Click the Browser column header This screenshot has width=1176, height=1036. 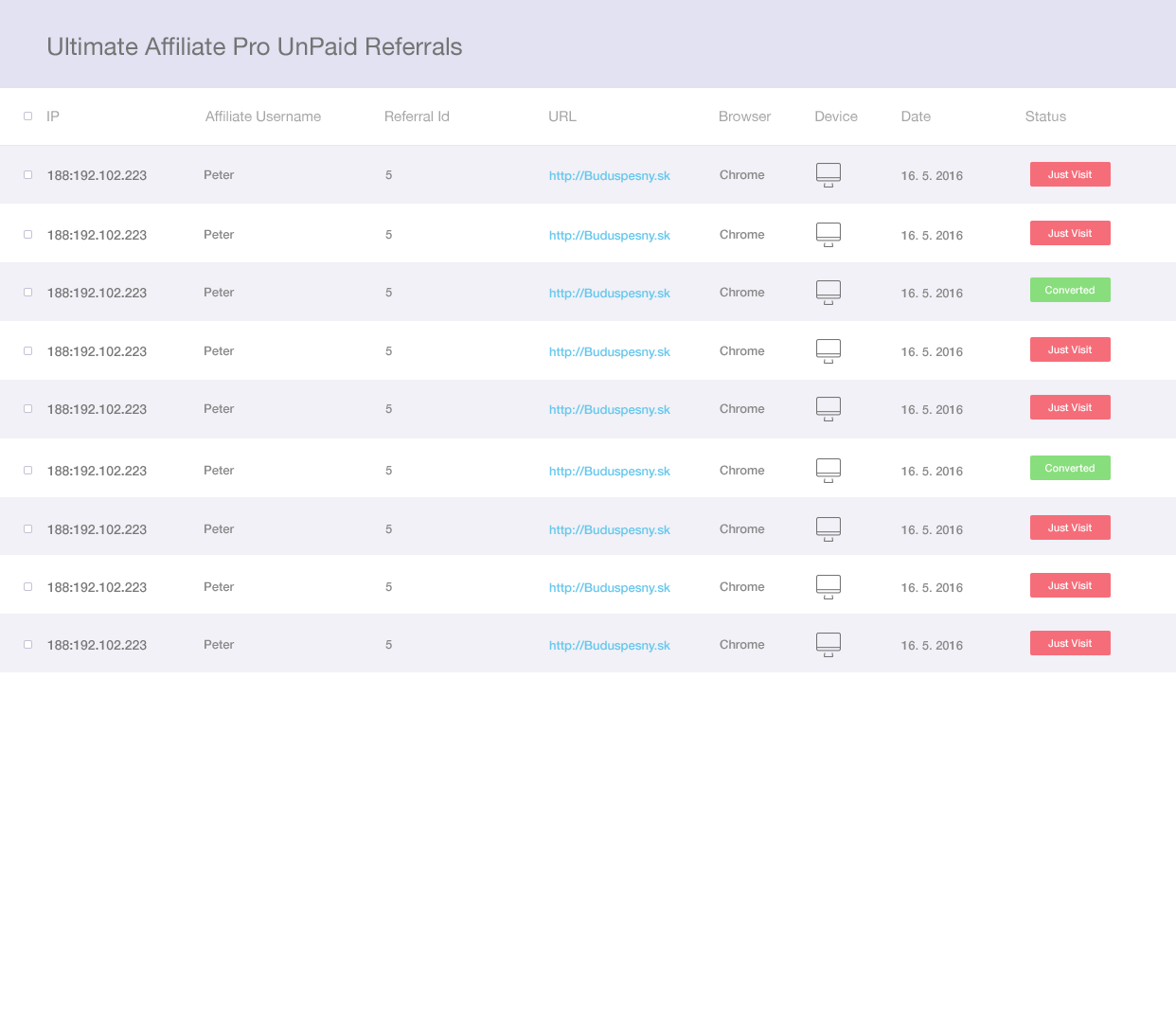coord(744,116)
